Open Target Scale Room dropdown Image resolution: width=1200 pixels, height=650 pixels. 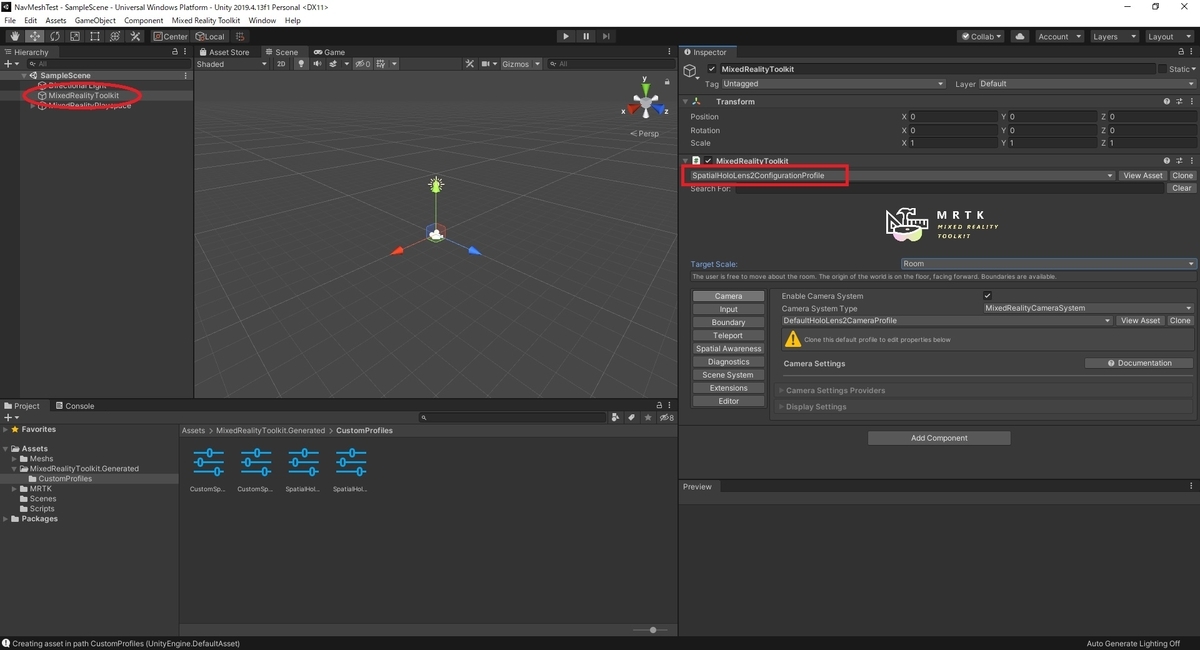(1048, 264)
